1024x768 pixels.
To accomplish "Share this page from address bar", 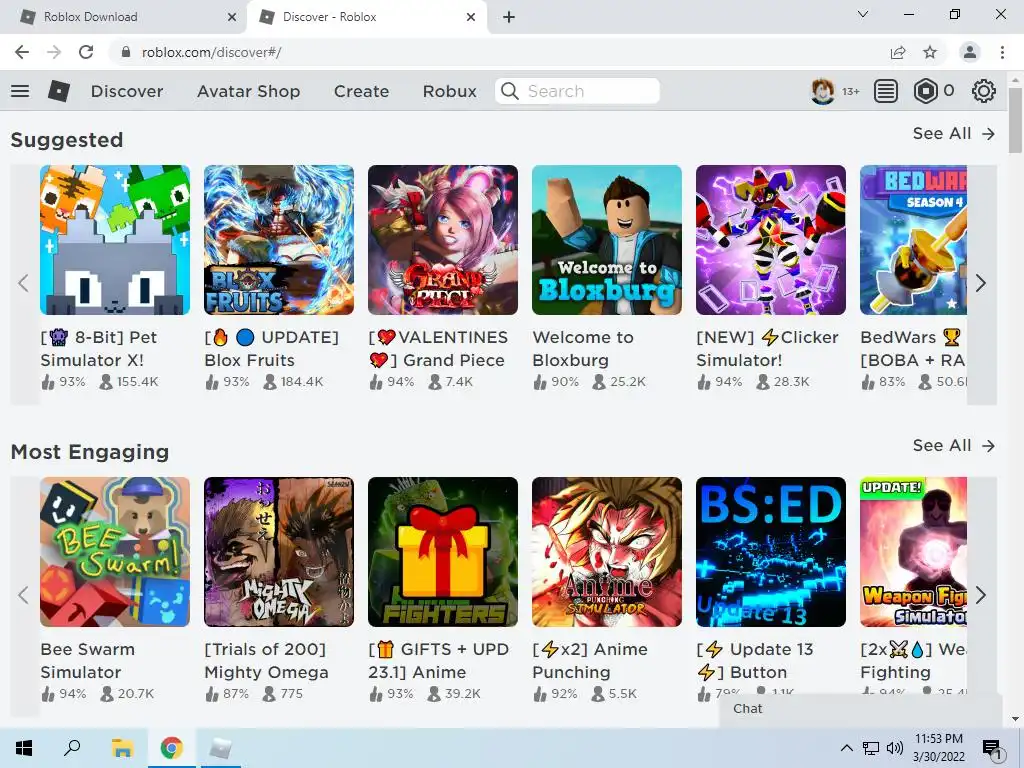I will tap(898, 52).
